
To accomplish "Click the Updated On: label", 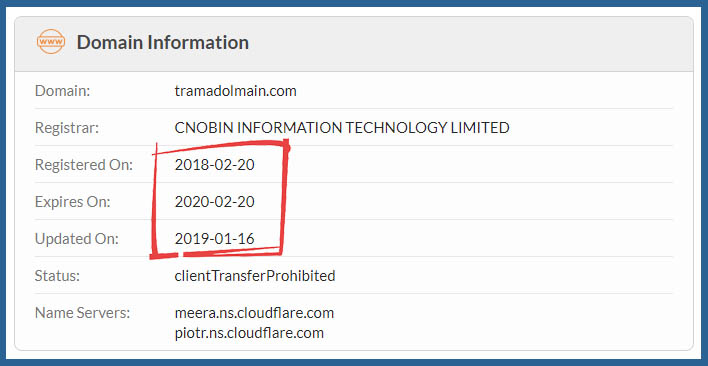I will click(x=76, y=239).
